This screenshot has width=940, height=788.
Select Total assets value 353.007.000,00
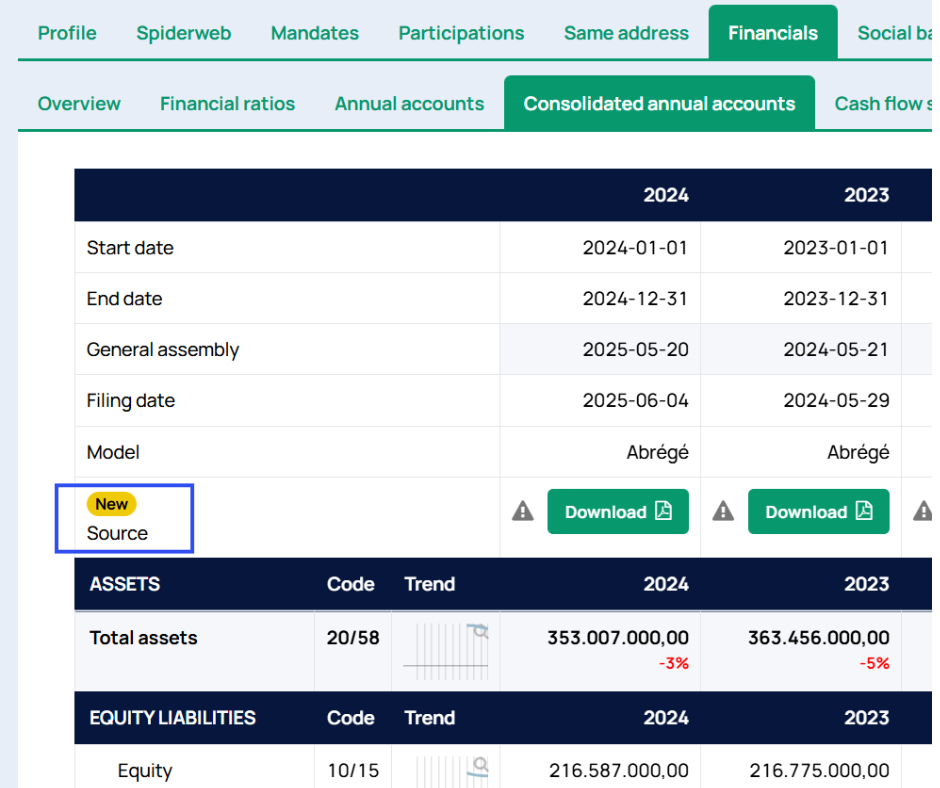click(617, 637)
